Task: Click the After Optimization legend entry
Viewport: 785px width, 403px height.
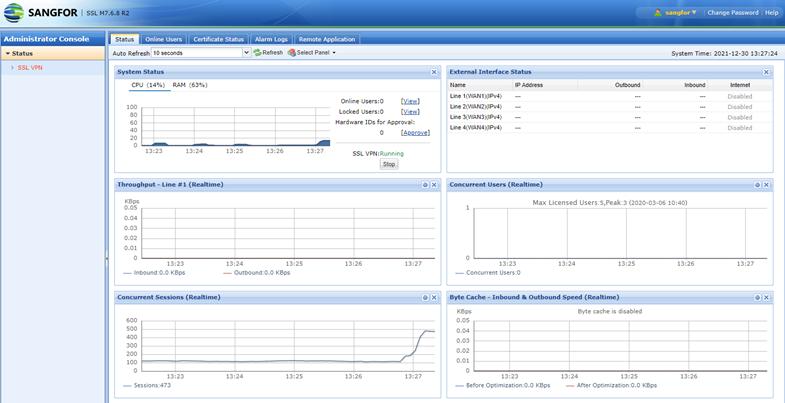Action: [611, 385]
